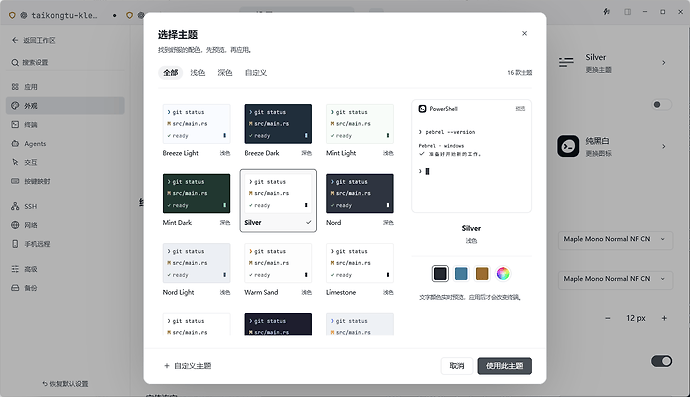Click 使用此主题 to apply the theme
Screen dimensions: 690x397
504,366
